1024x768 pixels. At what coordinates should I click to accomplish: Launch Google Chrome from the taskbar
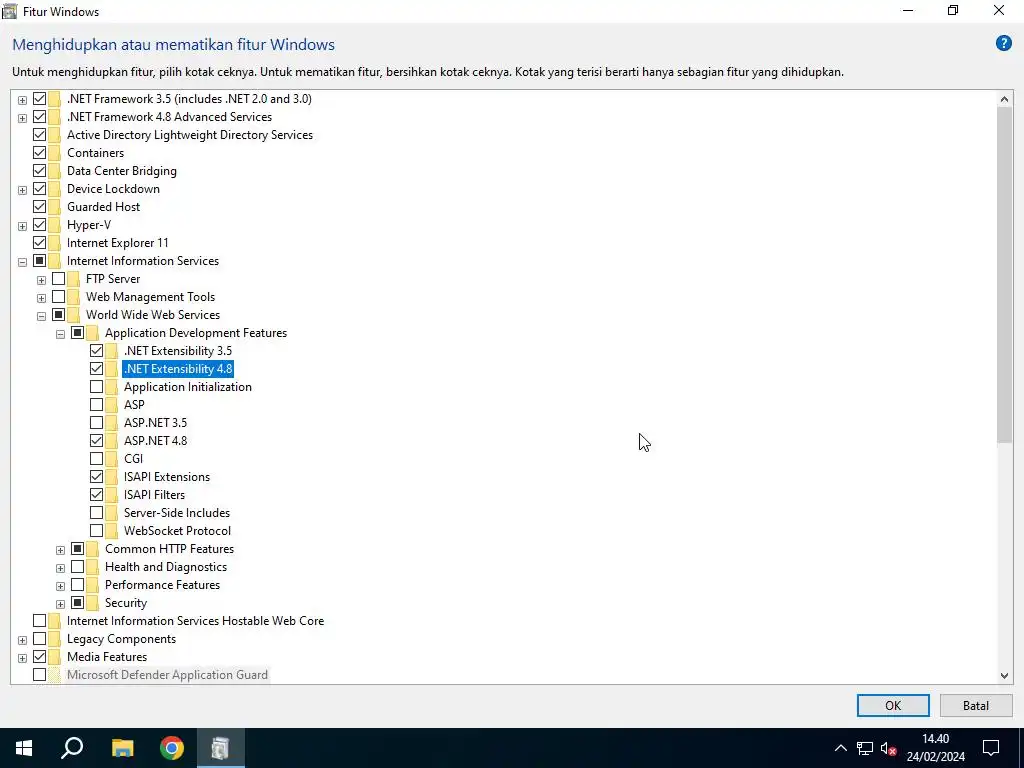(x=172, y=748)
